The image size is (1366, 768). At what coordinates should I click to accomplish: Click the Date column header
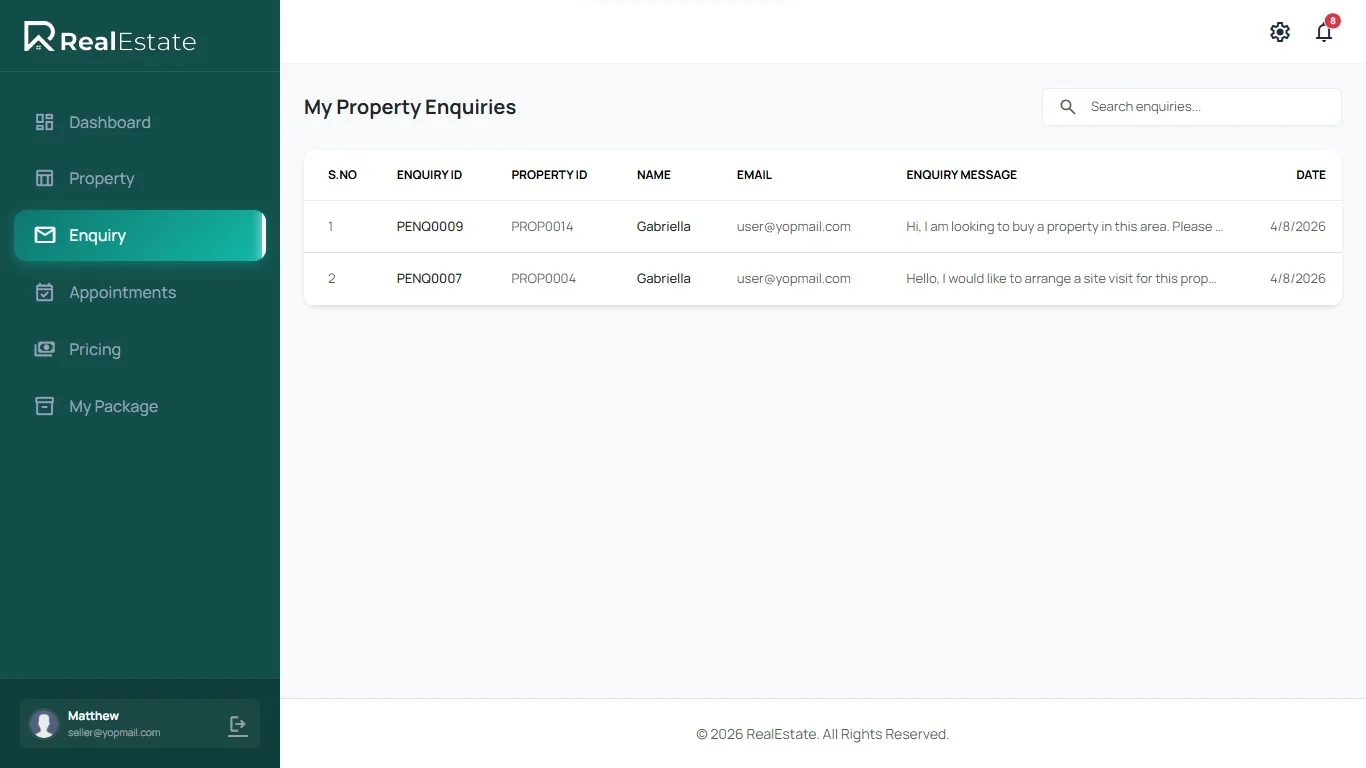[x=1310, y=175]
